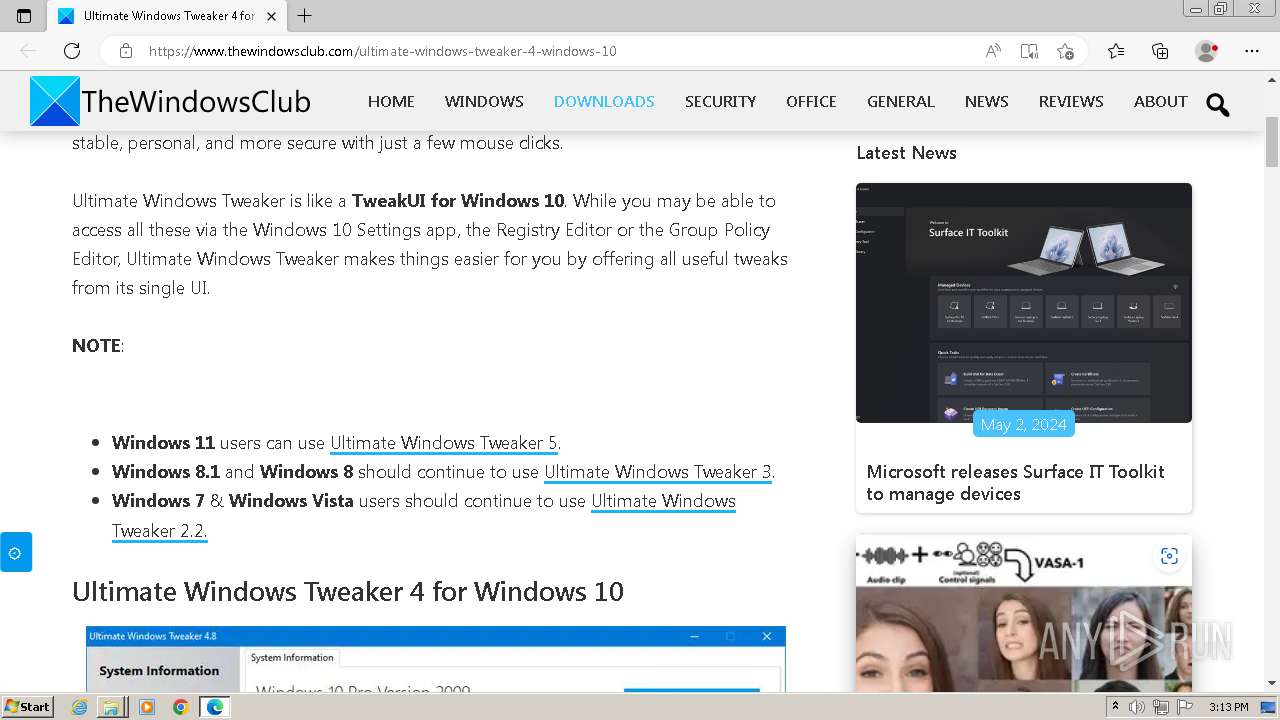
Task: Click the Ultimate Windows Tweaker 4.8 screenshot
Action: 436,659
